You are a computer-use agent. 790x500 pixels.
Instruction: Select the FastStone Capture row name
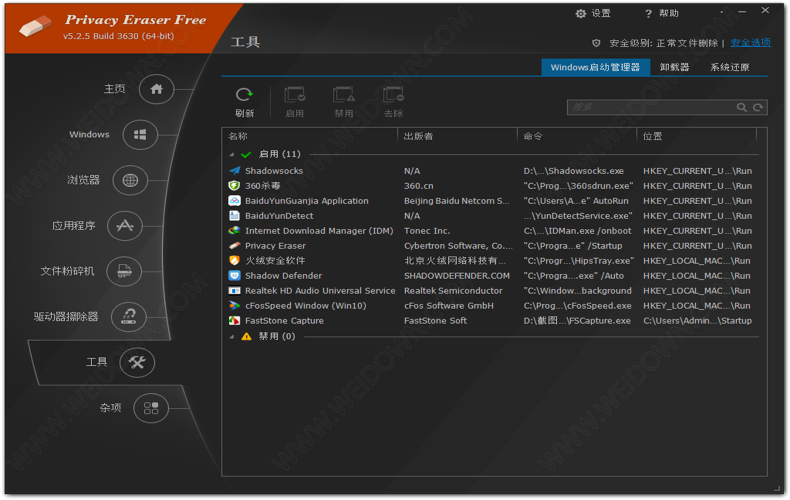(284, 321)
